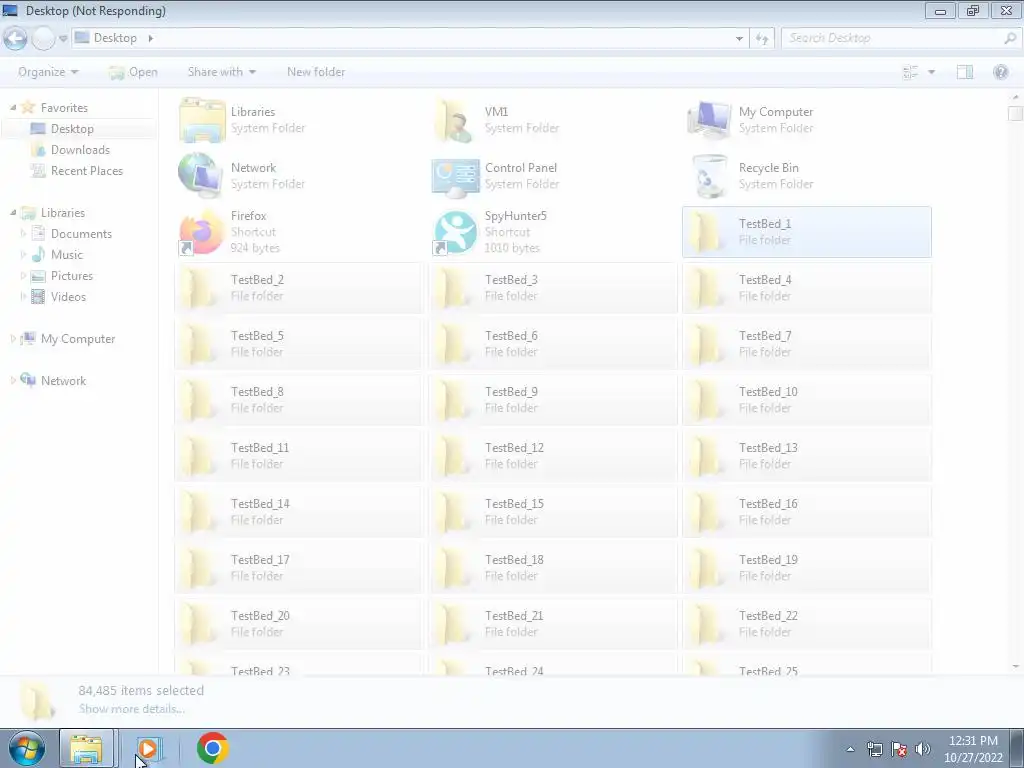This screenshot has width=1024, height=768.
Task: Expand the Network tree node
Action: (13, 380)
